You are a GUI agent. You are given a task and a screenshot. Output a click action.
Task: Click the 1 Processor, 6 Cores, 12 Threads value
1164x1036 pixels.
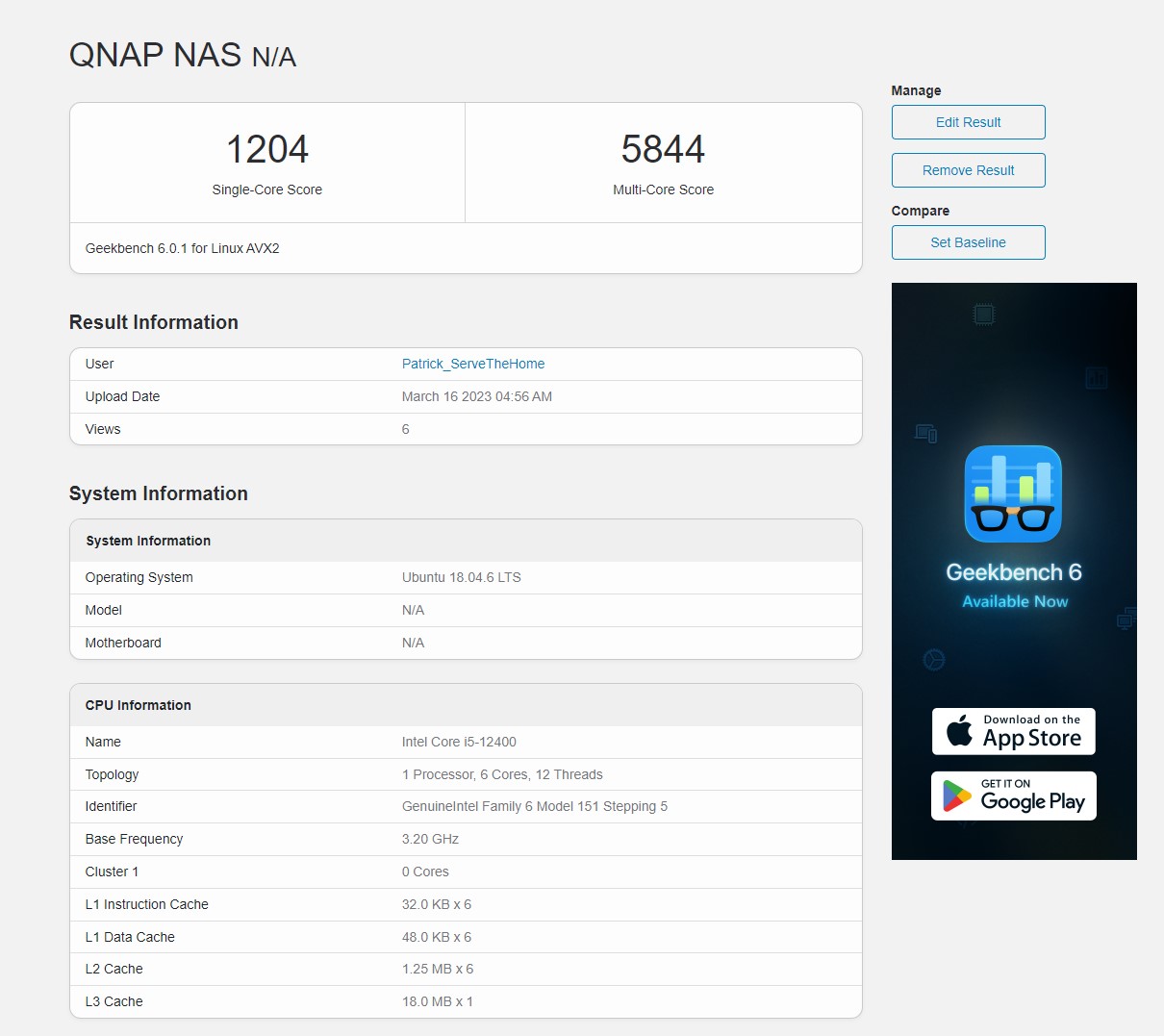point(502,774)
